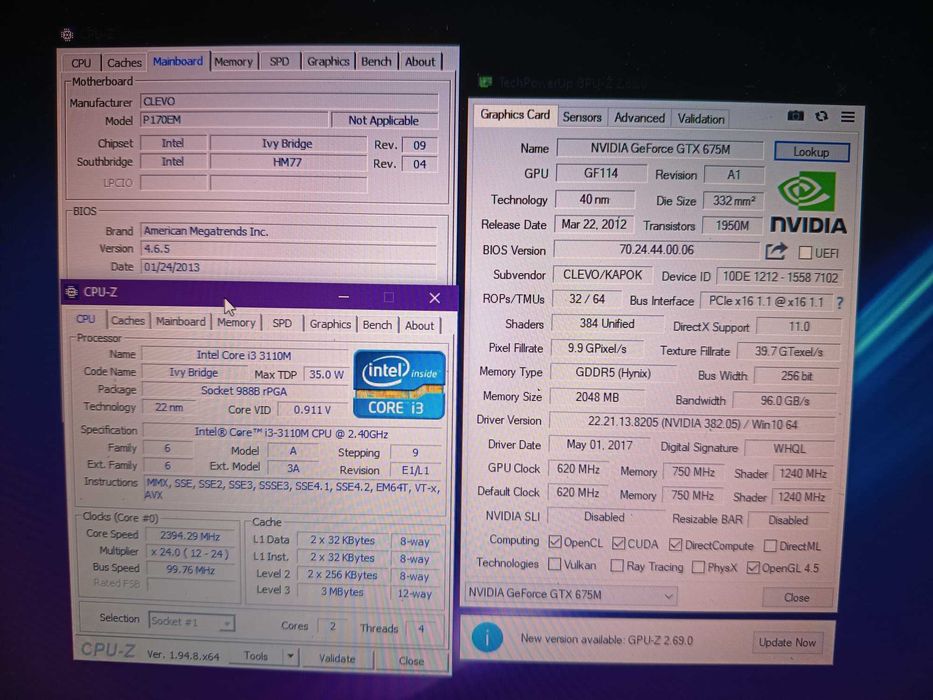Toggle the DirectML checkbox
This screenshot has width=933, height=700.
[x=770, y=546]
